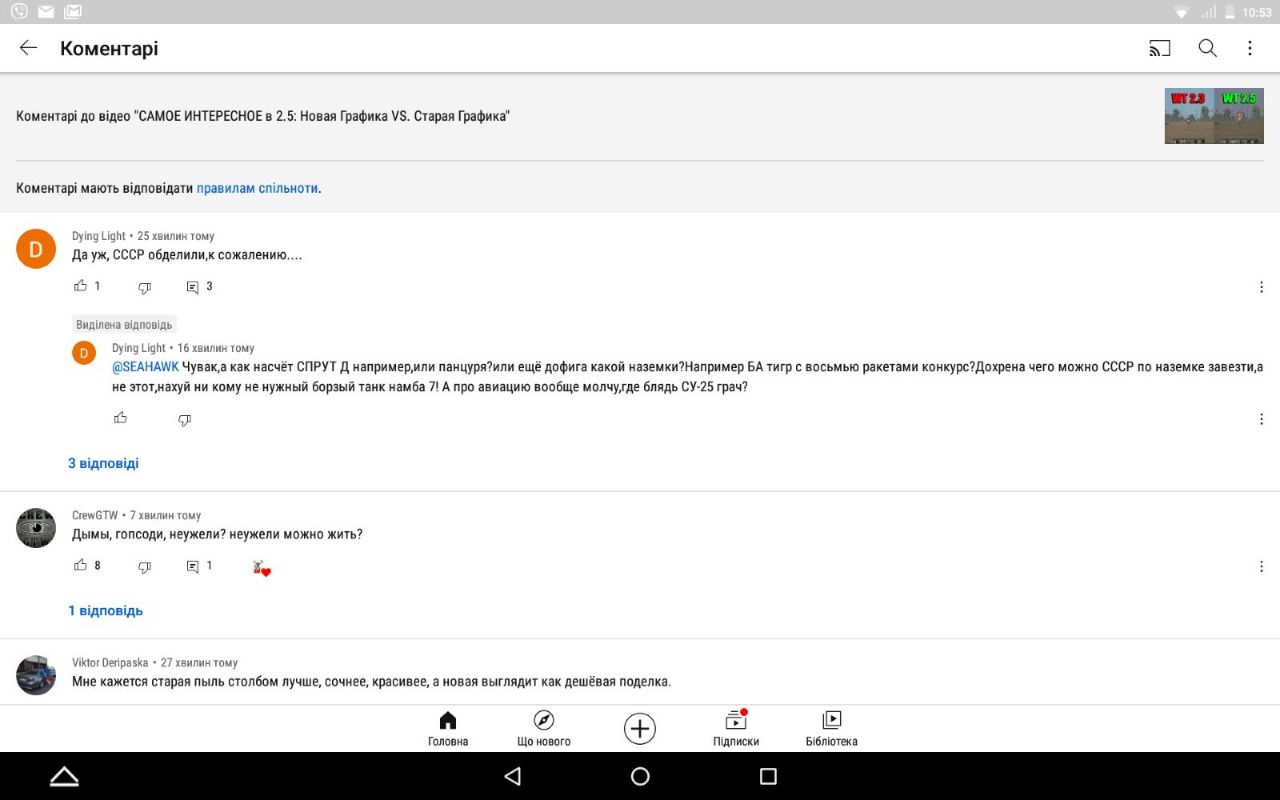Open options menu for CrewGTW's comment
This screenshot has height=800, width=1280.
pyautogui.click(x=1262, y=566)
